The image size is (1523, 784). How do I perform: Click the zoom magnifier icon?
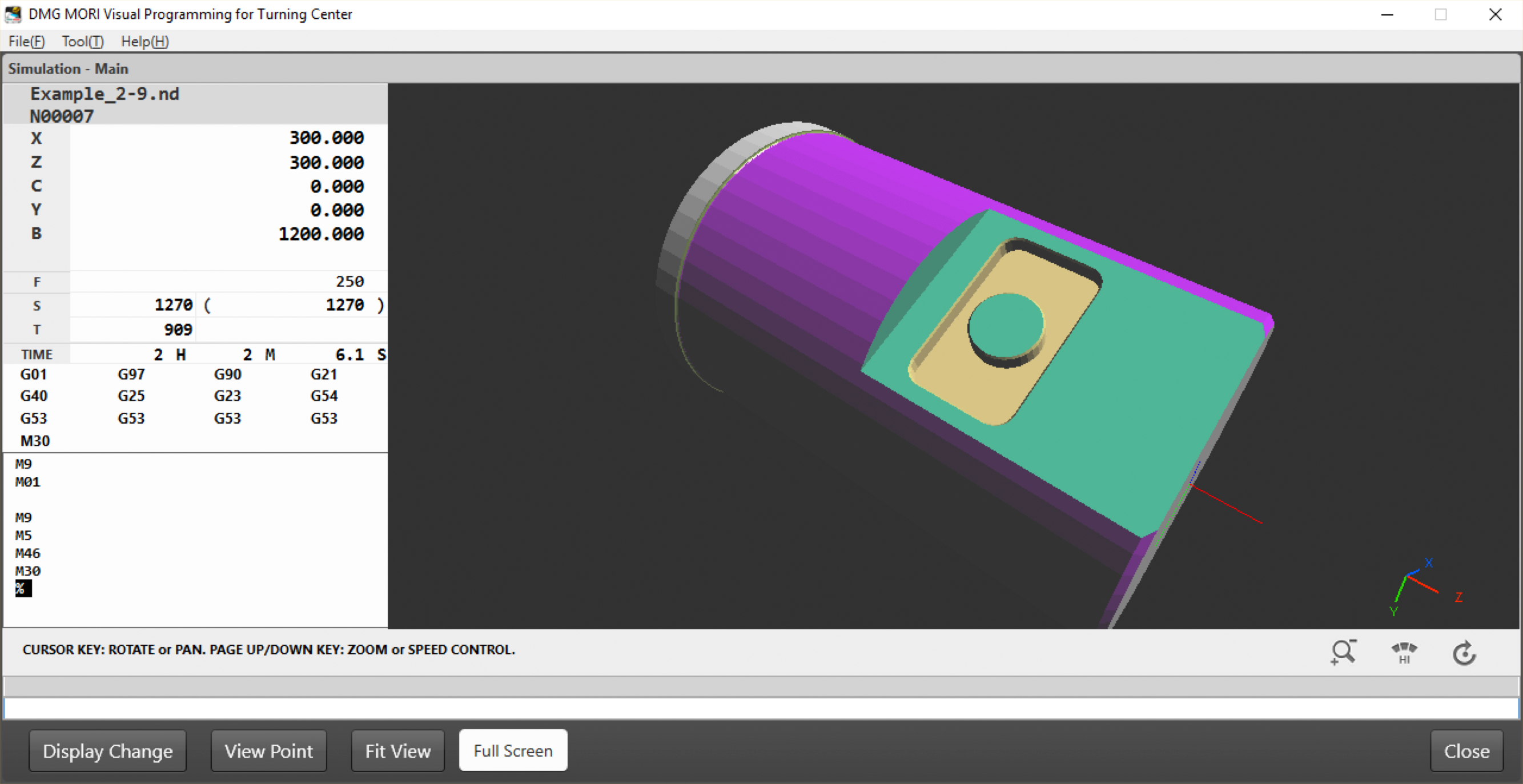coord(1343,653)
